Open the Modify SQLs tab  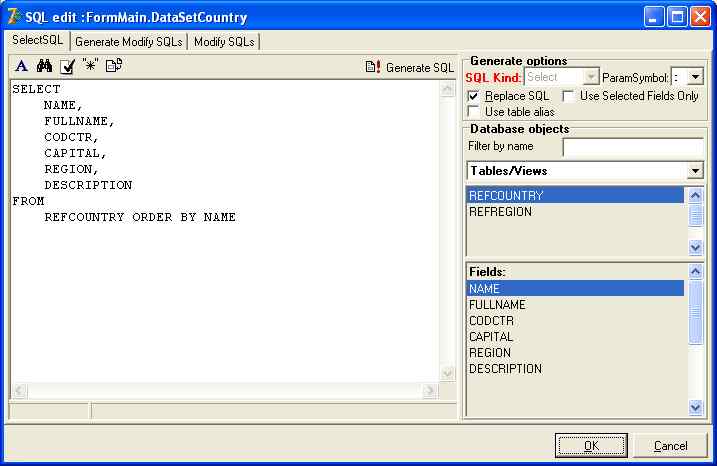224,42
